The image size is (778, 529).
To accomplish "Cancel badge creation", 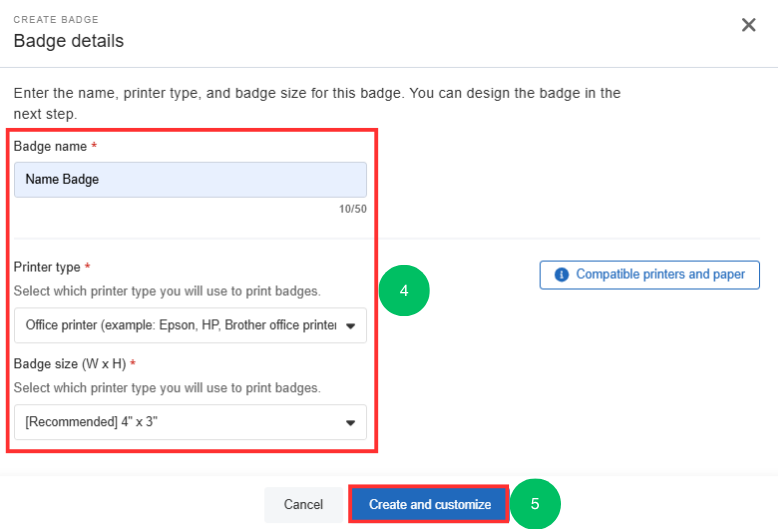I will (303, 505).
